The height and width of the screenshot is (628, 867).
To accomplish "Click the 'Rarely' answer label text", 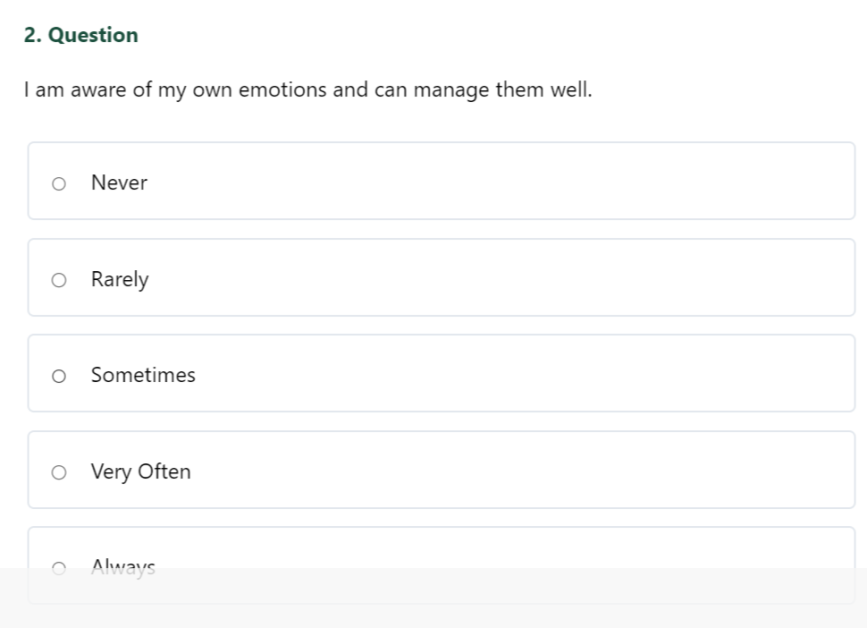I will [120, 280].
